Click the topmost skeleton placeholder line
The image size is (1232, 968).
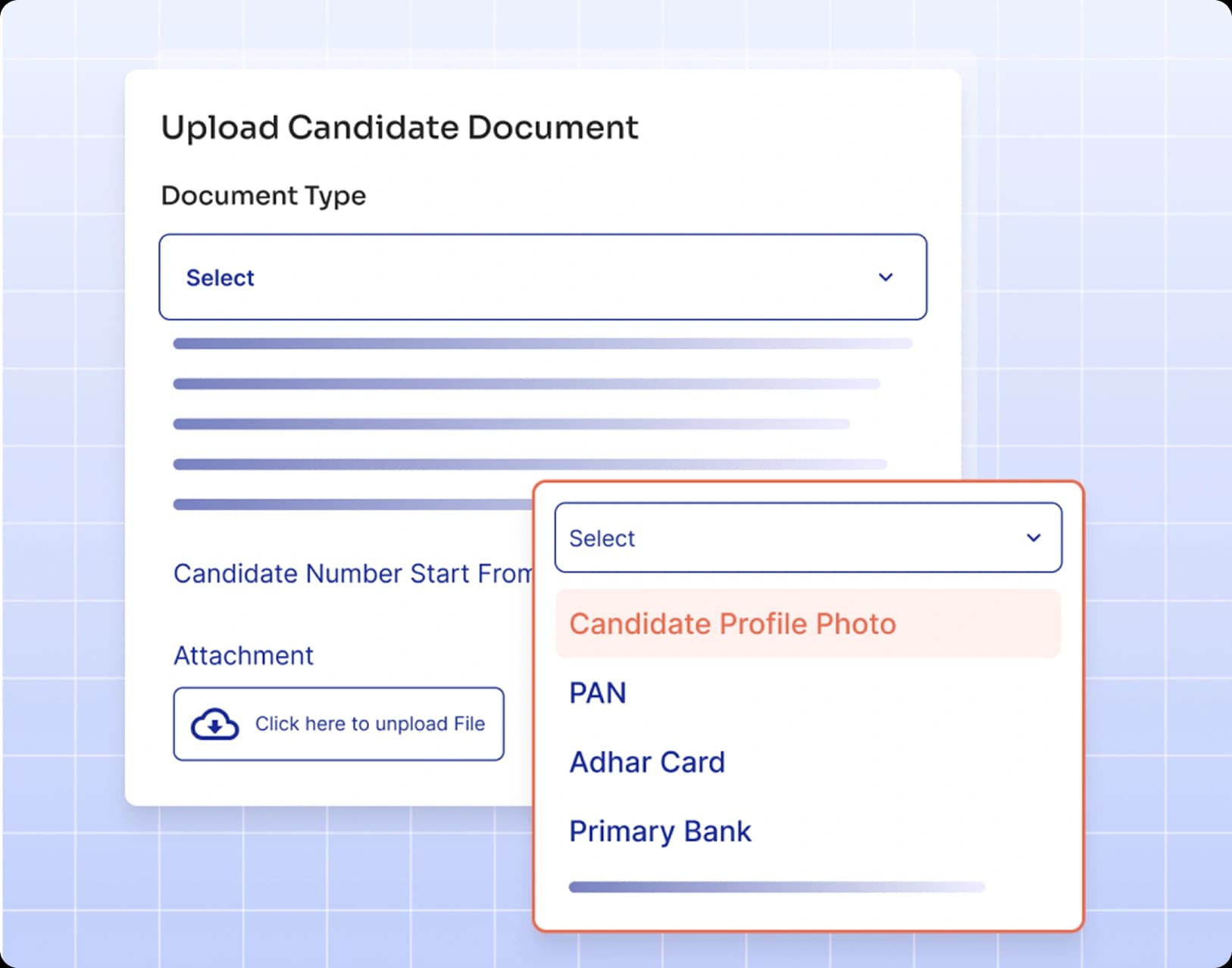pyautogui.click(x=543, y=343)
